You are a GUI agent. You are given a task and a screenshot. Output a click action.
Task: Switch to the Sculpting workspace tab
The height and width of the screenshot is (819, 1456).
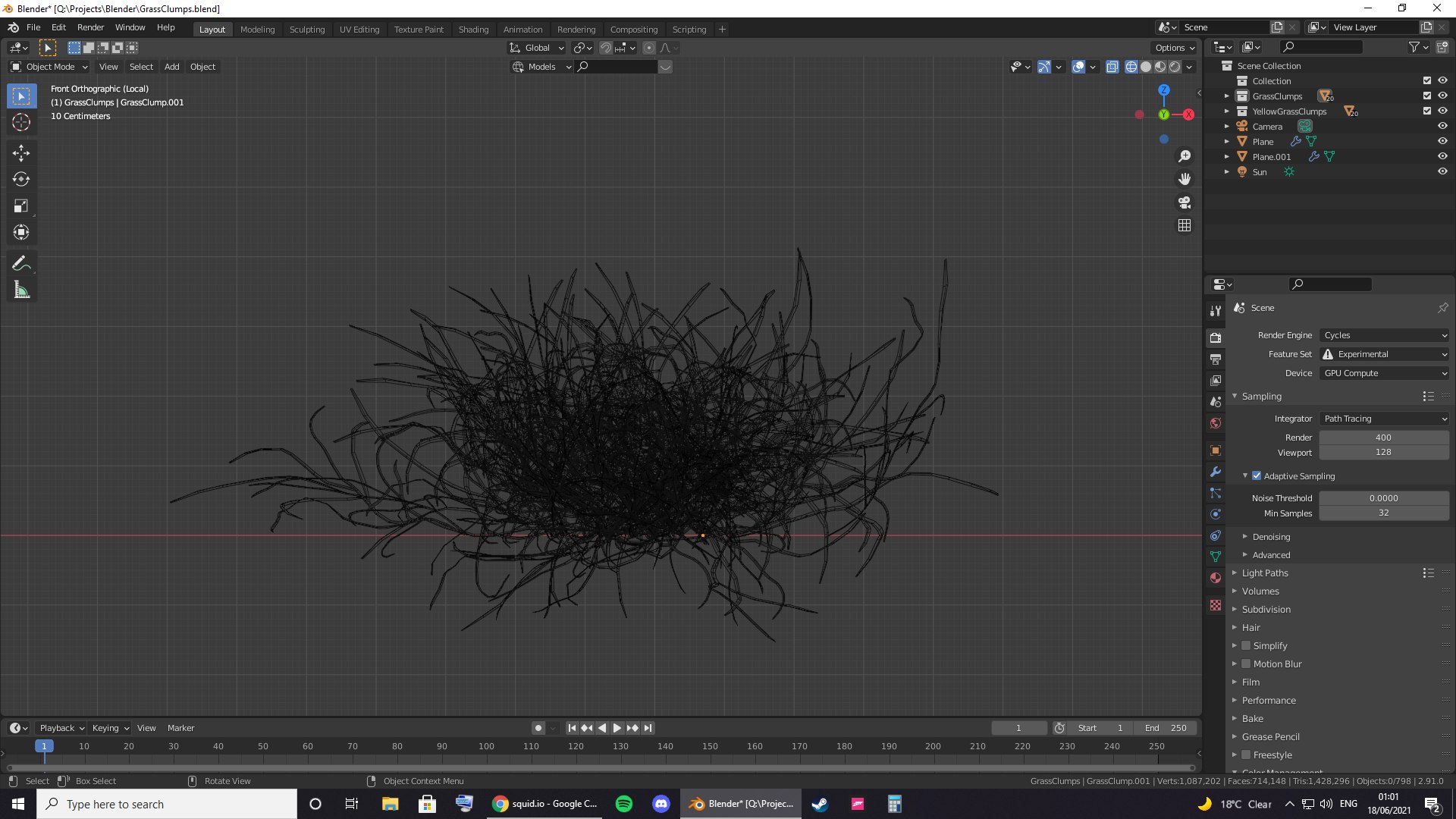pyautogui.click(x=307, y=30)
